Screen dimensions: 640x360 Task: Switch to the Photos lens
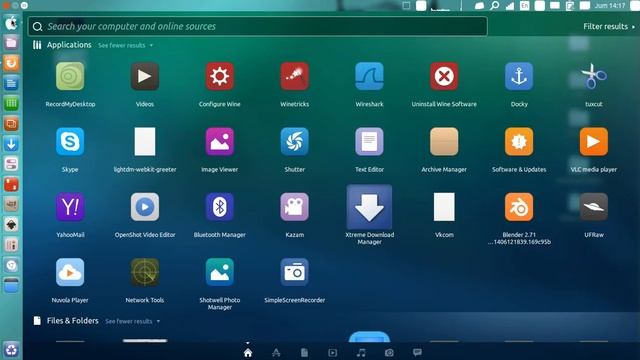point(389,353)
